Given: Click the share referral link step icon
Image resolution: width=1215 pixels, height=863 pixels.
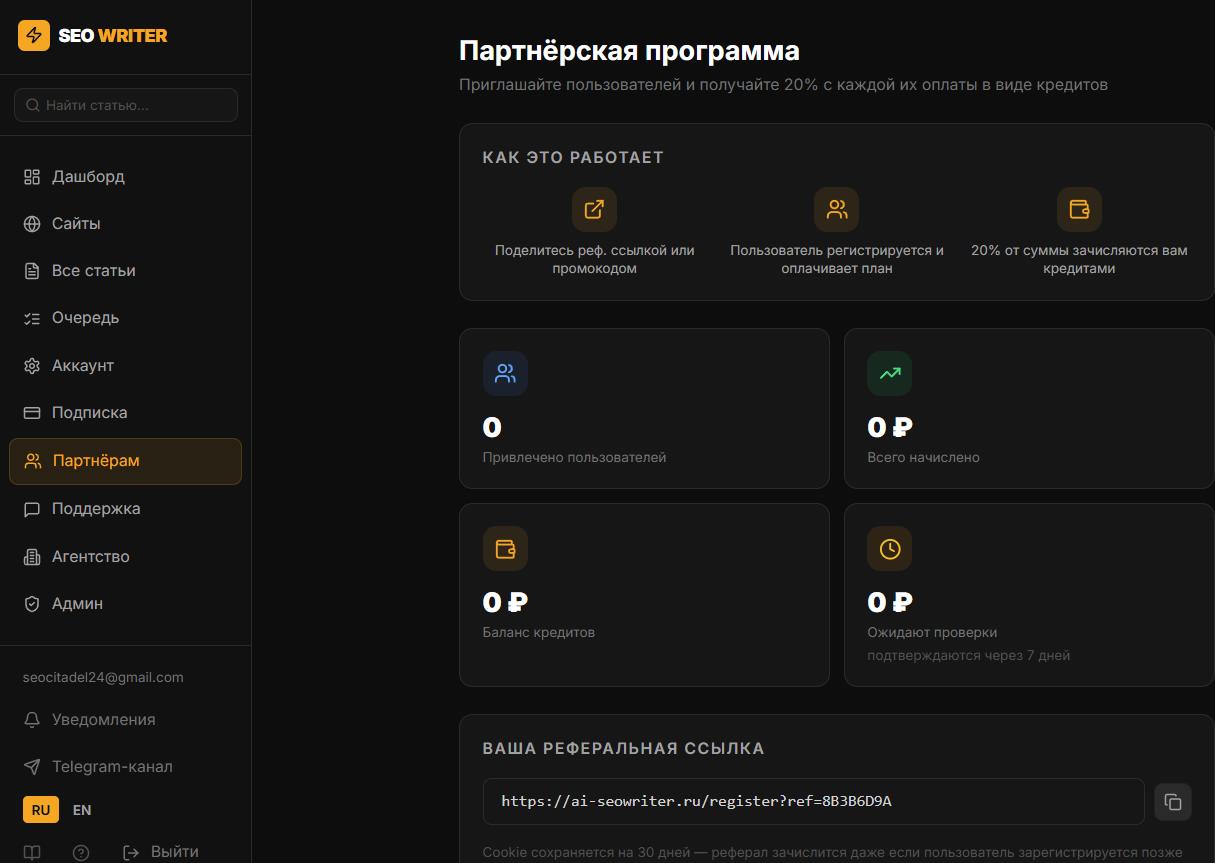Looking at the screenshot, I should tap(594, 209).
